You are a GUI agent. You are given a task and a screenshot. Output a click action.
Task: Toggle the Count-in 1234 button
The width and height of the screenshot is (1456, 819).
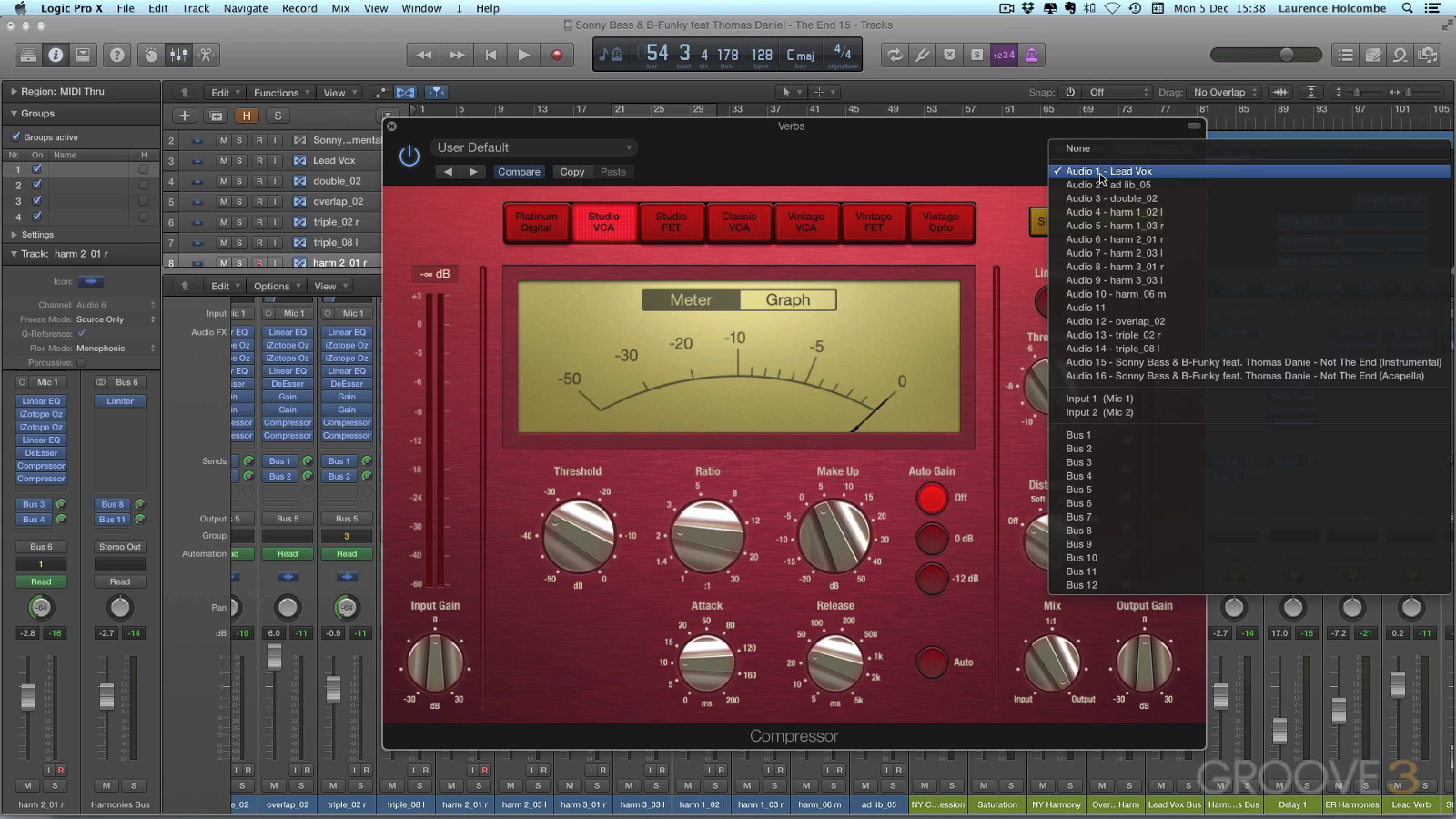coord(1004,55)
